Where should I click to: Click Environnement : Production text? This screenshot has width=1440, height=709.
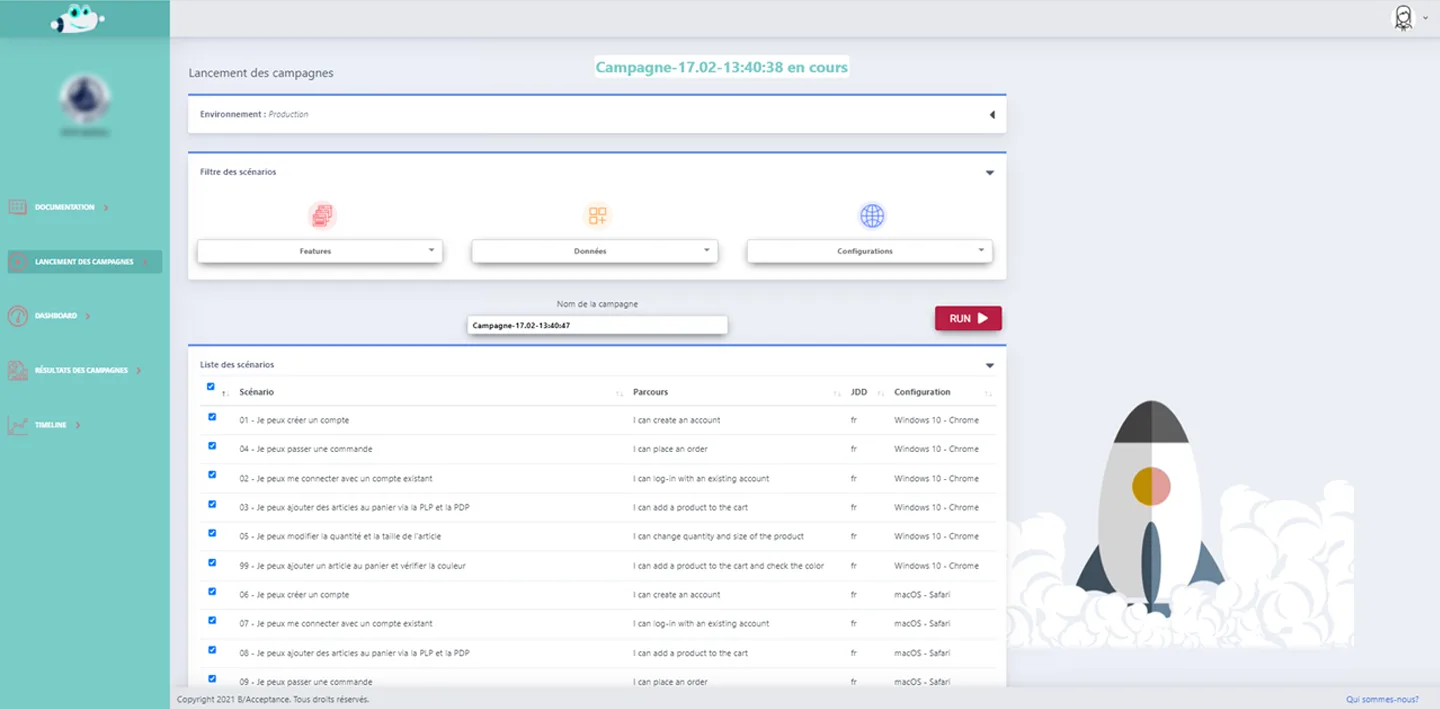[254, 114]
